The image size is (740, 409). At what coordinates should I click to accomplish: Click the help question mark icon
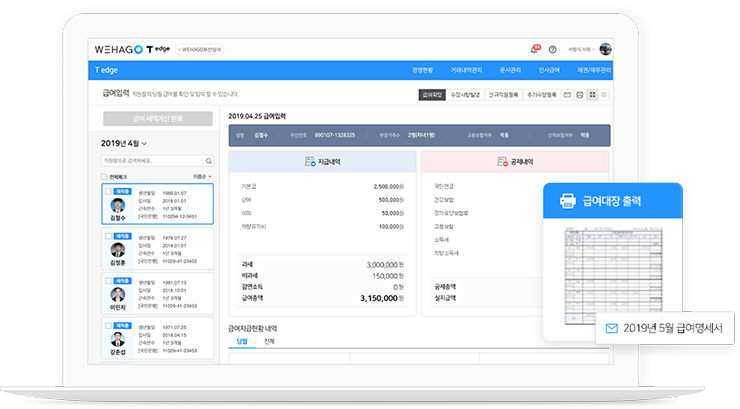(x=552, y=48)
